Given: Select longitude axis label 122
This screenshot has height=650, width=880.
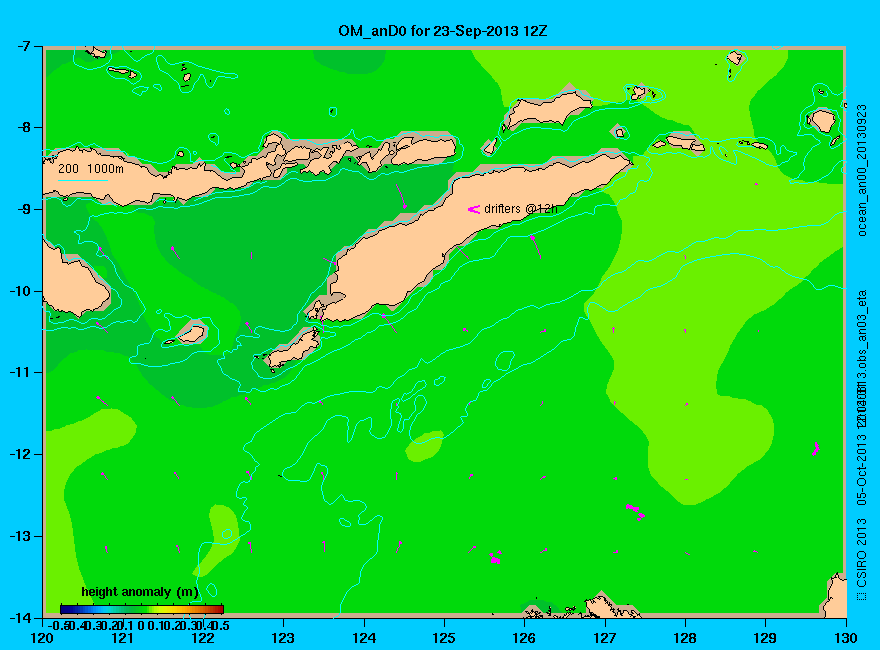Looking at the screenshot, I should point(203,638).
